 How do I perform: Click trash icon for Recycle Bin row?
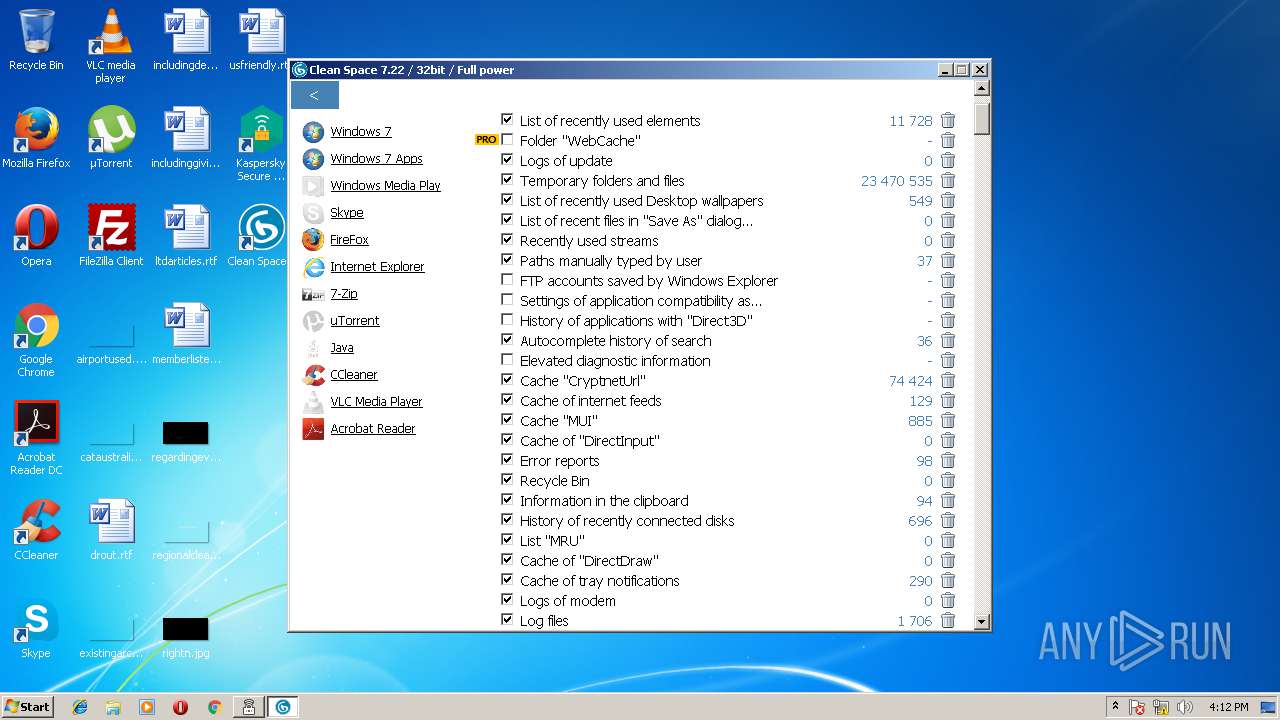tap(948, 481)
